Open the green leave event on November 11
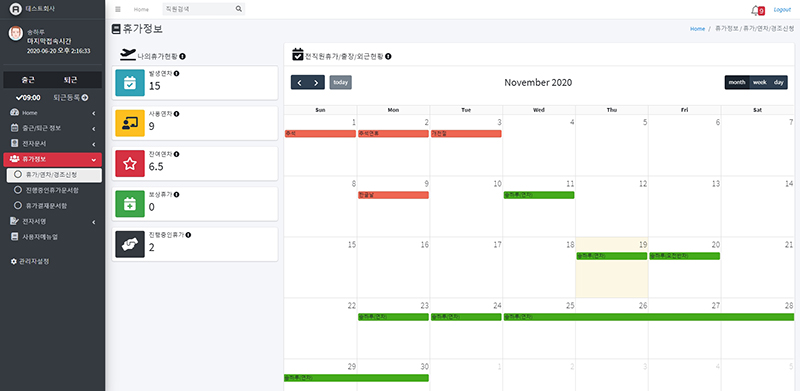 (539, 195)
